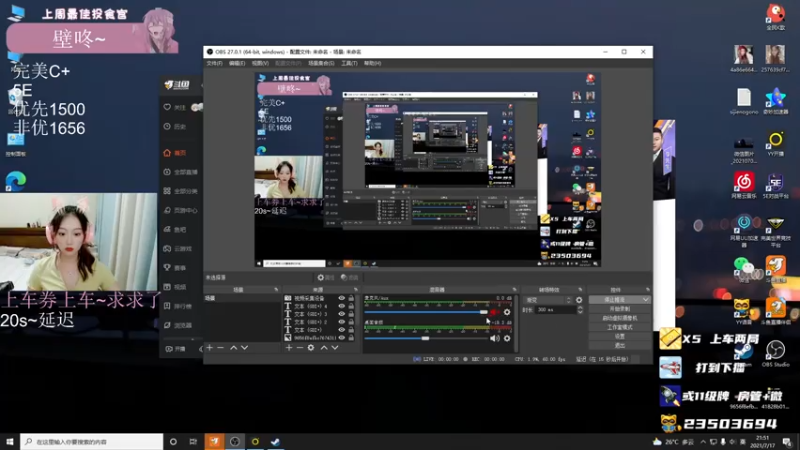Pop out scene transitions dock icon
The width and height of the screenshot is (800, 450).
pos(580,289)
